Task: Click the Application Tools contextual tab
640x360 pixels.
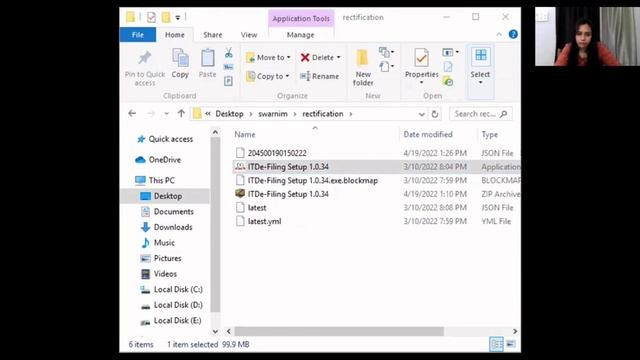Action: click(301, 19)
